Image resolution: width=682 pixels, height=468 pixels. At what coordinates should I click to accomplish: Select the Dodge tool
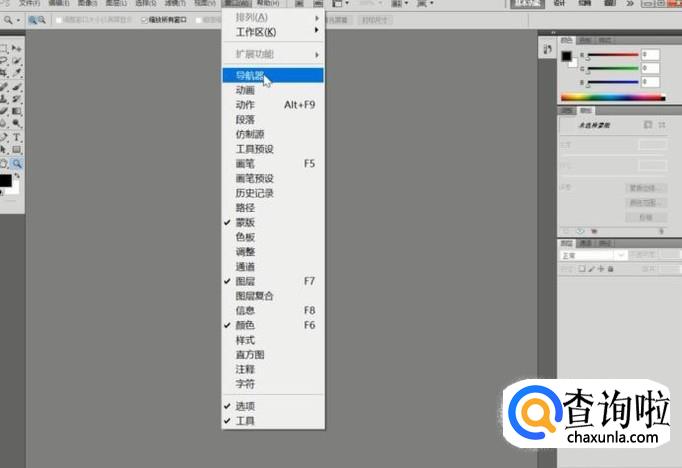[17, 124]
